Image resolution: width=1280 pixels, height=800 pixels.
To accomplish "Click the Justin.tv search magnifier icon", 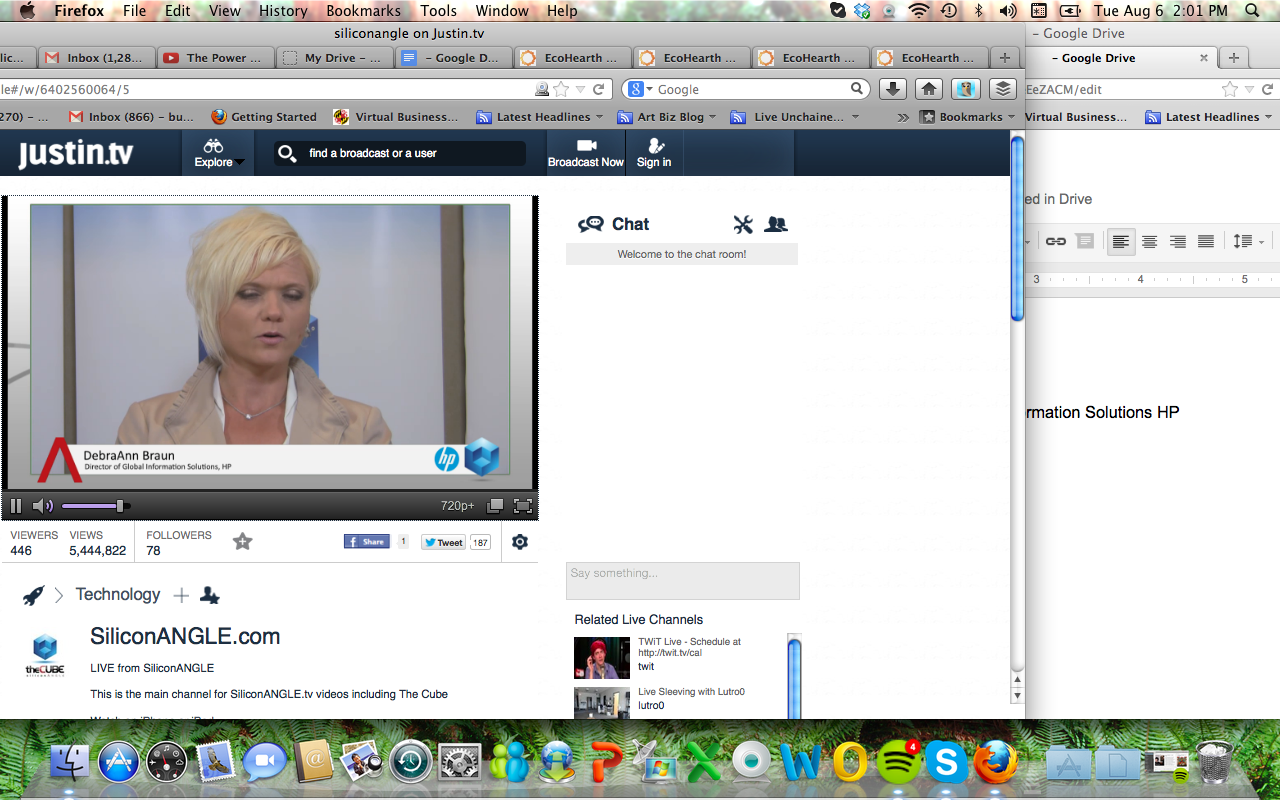I will pos(287,153).
